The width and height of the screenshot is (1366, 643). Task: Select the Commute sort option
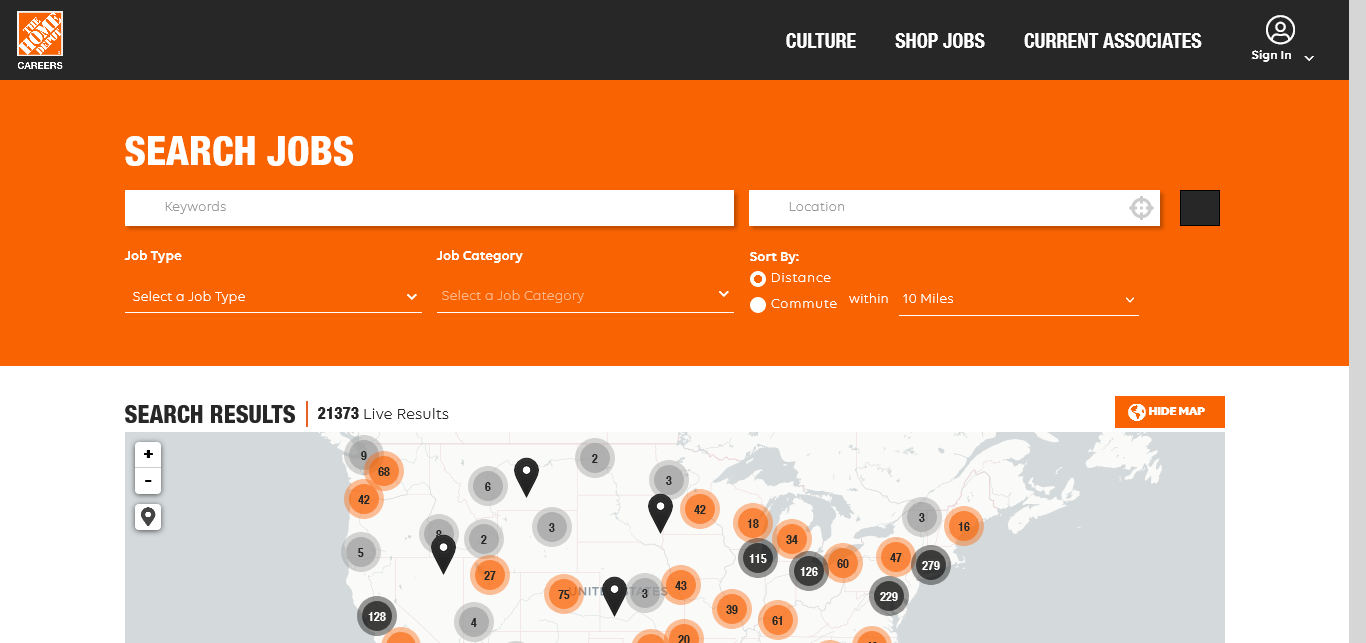758,304
